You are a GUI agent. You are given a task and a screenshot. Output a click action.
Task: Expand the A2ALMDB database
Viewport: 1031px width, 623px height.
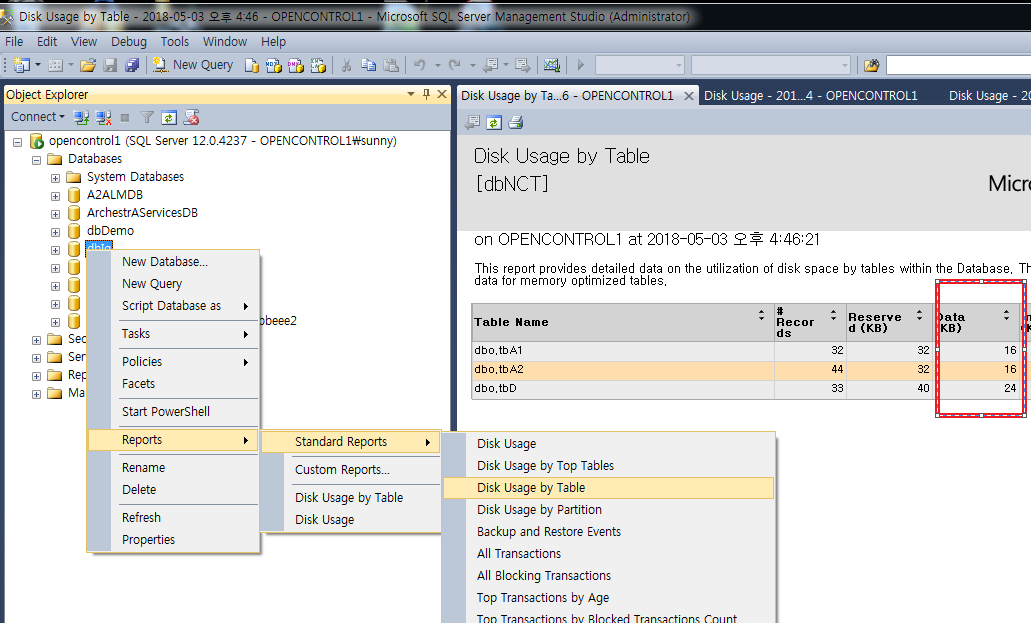[55, 196]
